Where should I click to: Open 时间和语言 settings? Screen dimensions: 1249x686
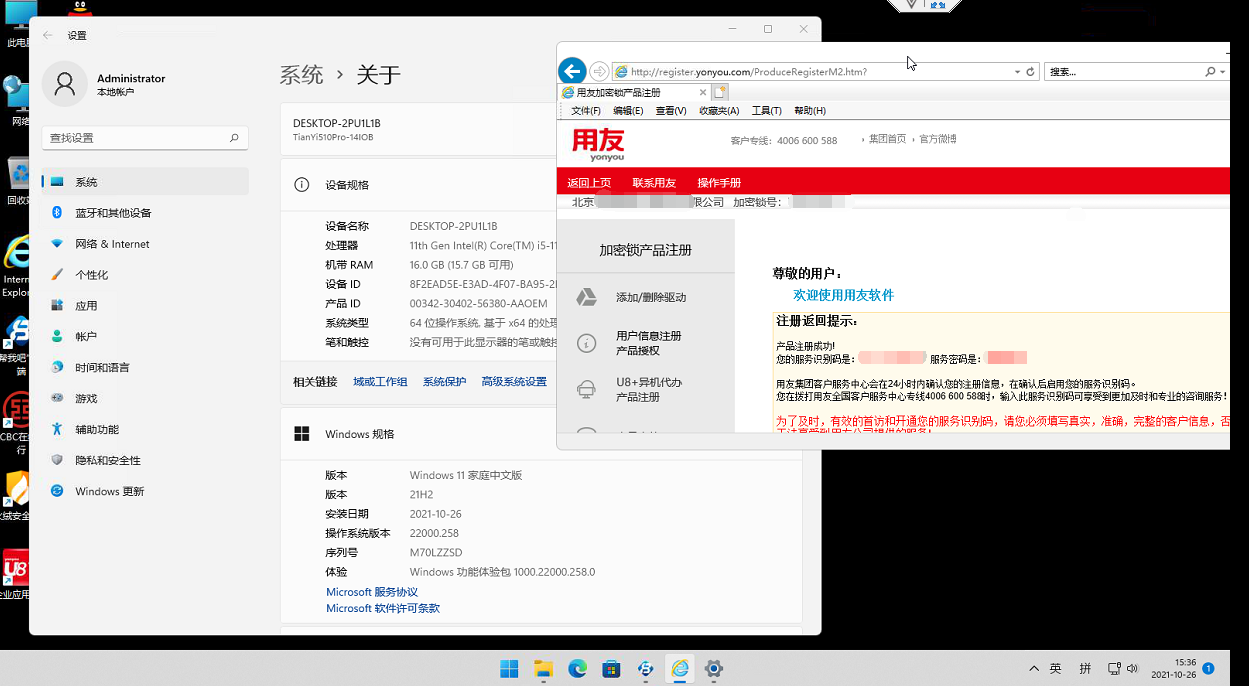145,368
